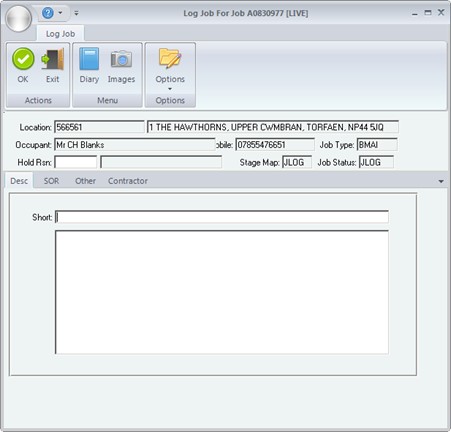The height and width of the screenshot is (432, 451).
Task: Click the Hold Rsn code field
Action: tap(76, 162)
